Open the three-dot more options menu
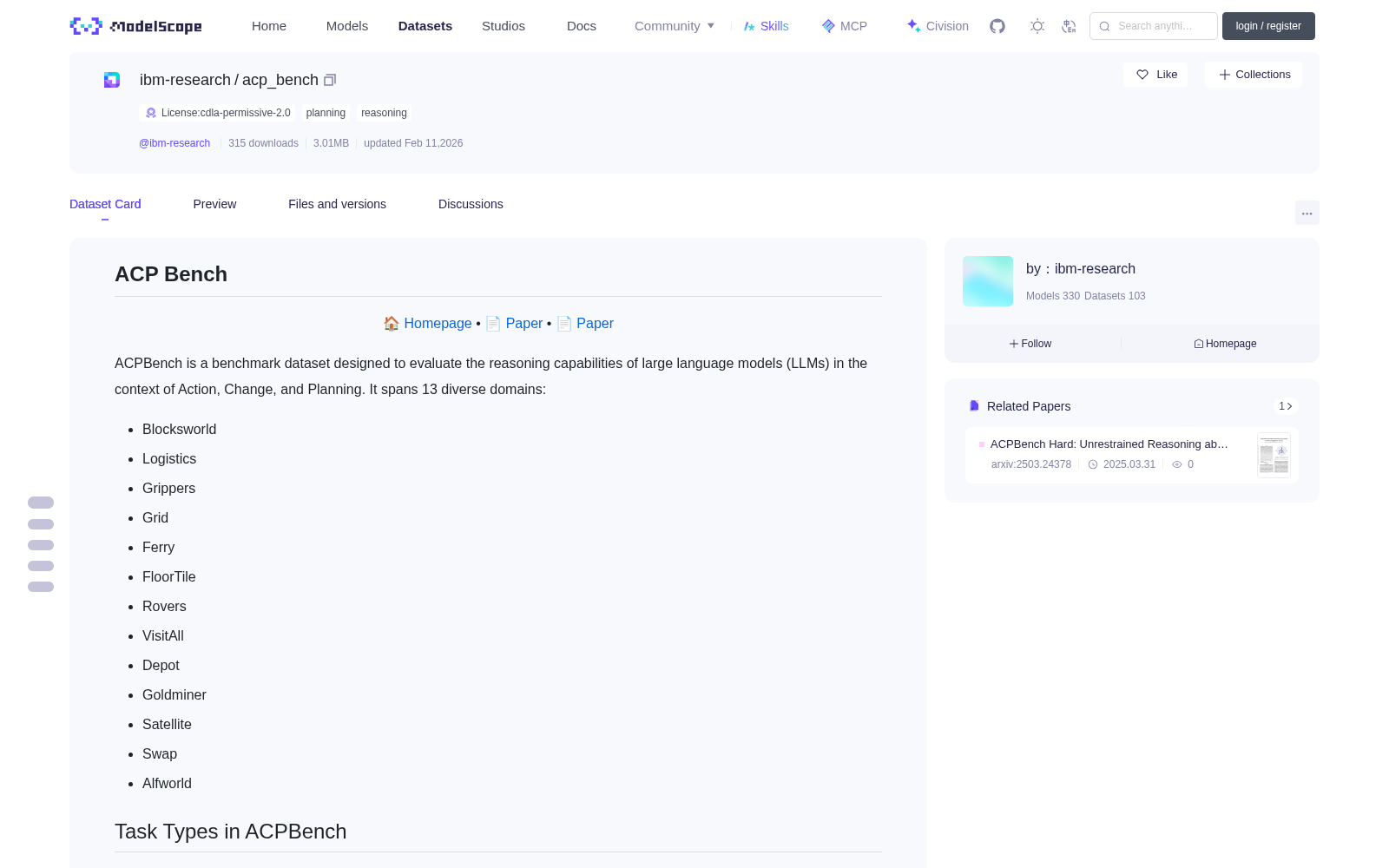1389x868 pixels. (1307, 213)
